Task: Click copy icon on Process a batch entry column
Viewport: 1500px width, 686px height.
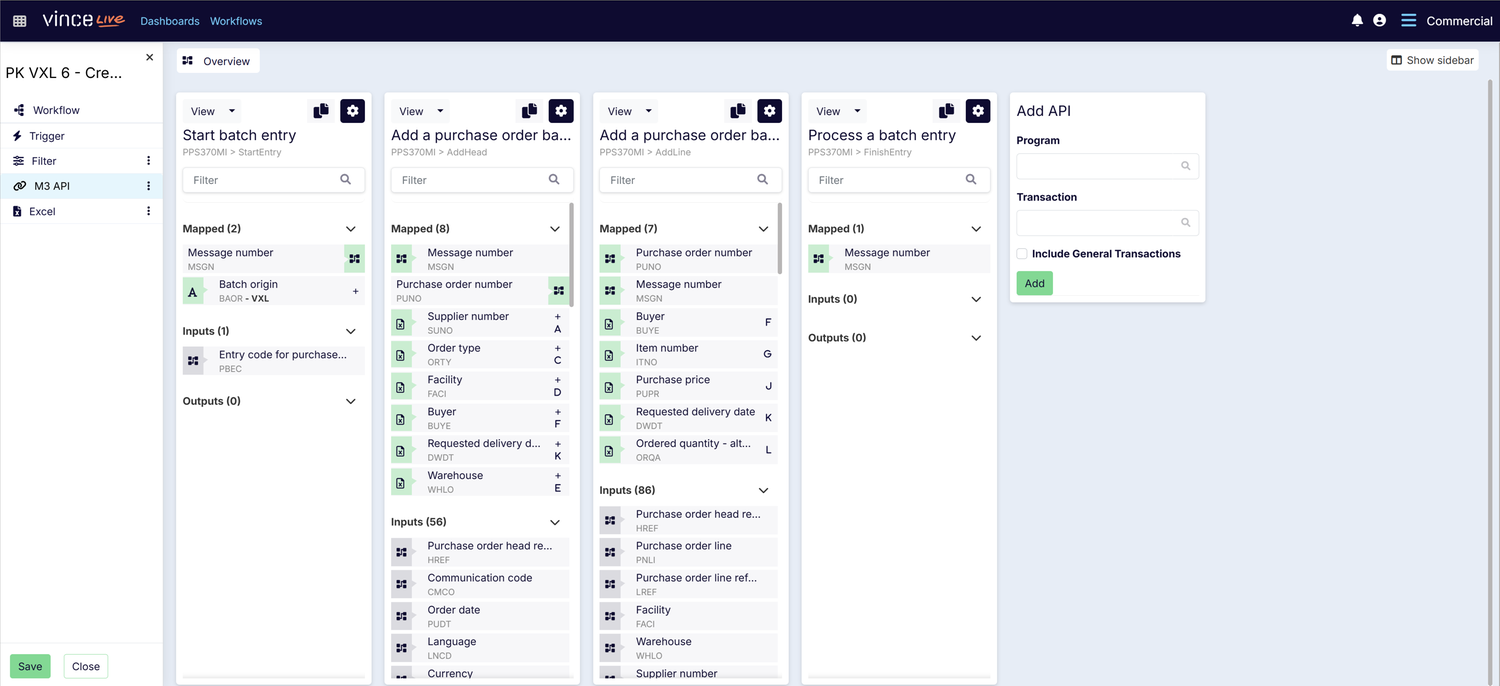Action: (x=946, y=110)
